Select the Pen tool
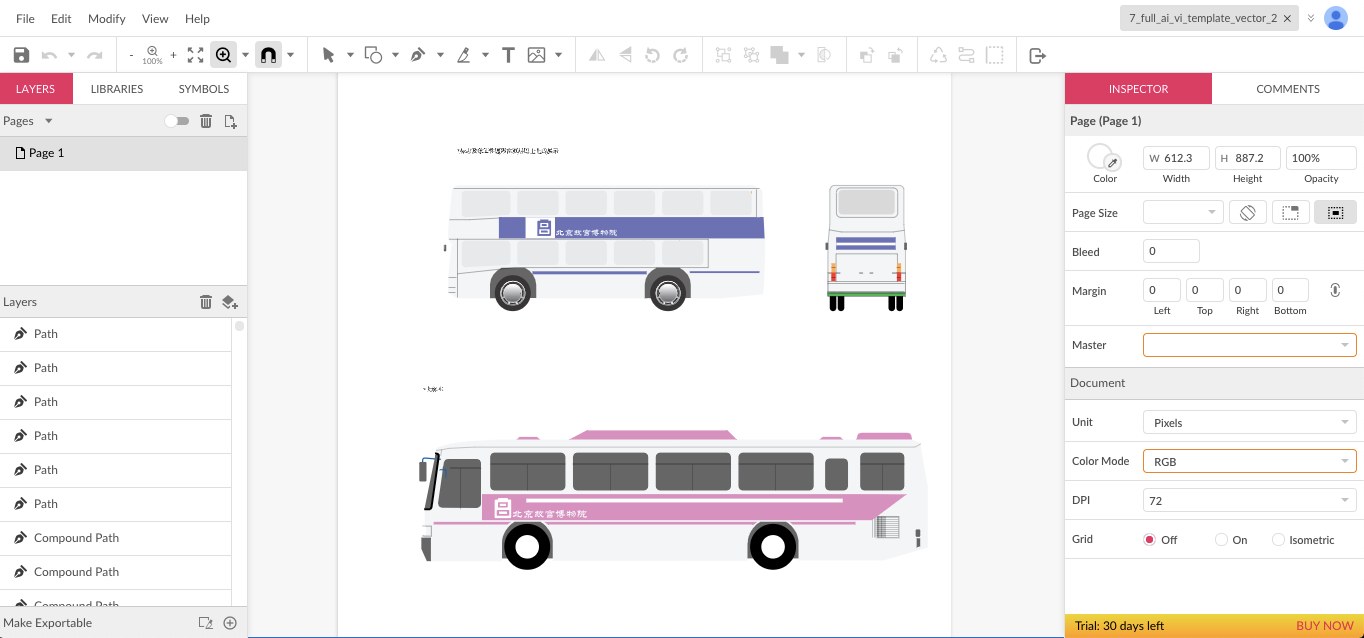The image size is (1364, 638). 418,54
